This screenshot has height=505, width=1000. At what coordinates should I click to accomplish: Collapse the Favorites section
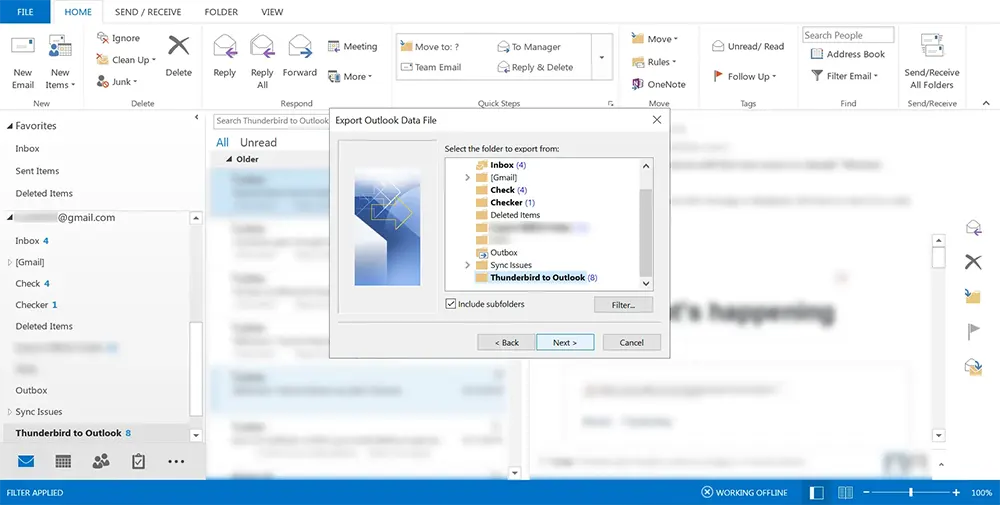(10, 126)
